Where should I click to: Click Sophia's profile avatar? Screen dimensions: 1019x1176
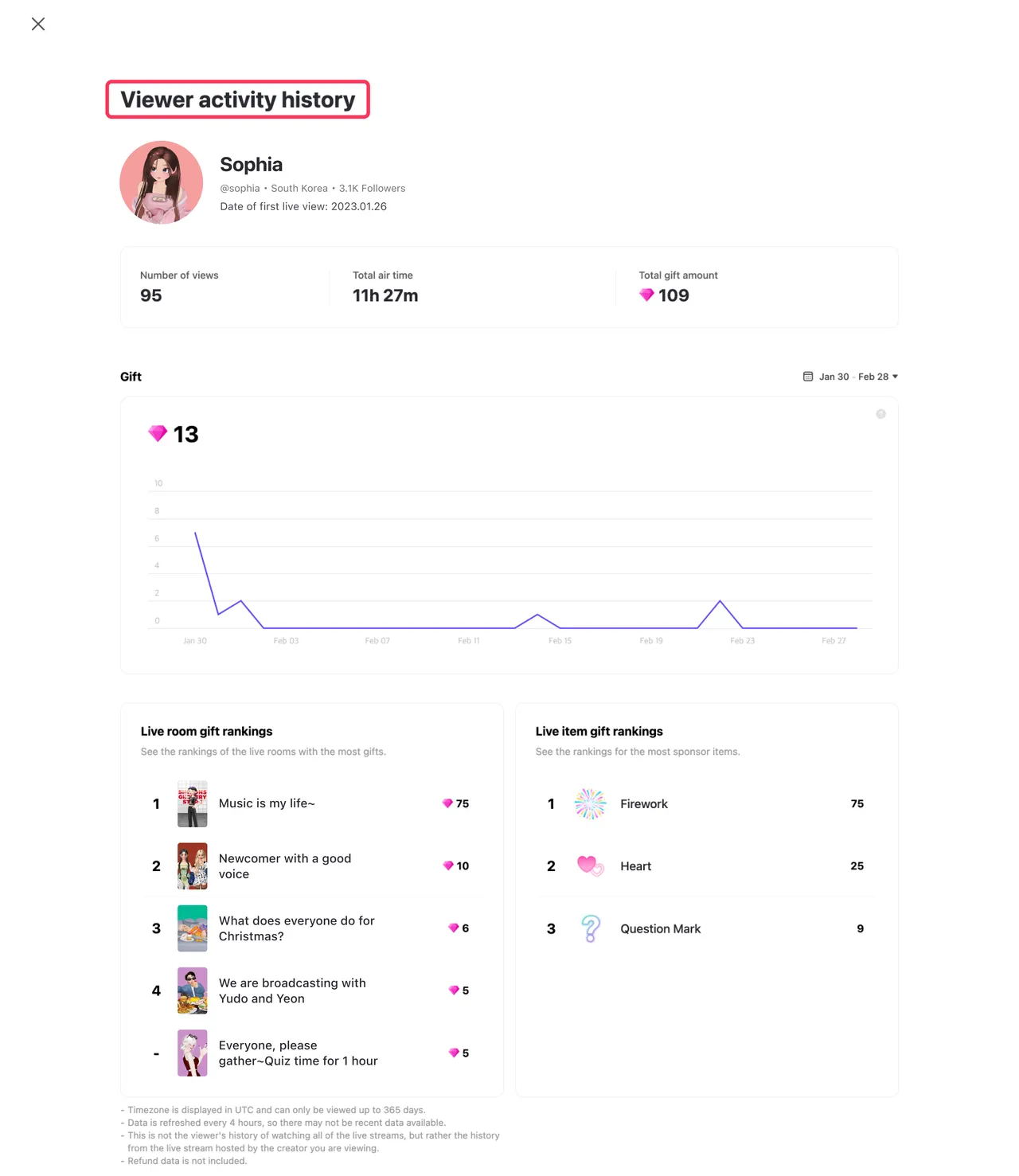pos(162,182)
